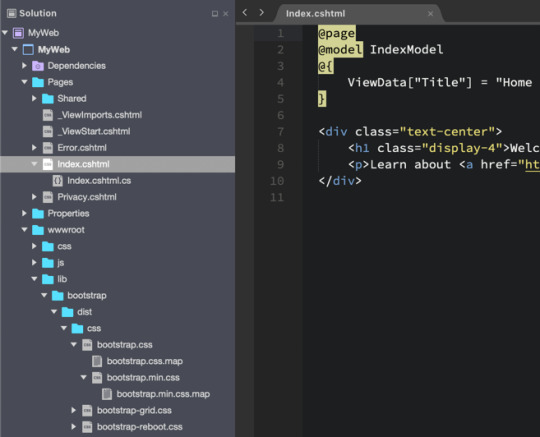This screenshot has height=437, width=540.
Task: Select the Index.cshtml editor tab
Action: pyautogui.click(x=315, y=14)
